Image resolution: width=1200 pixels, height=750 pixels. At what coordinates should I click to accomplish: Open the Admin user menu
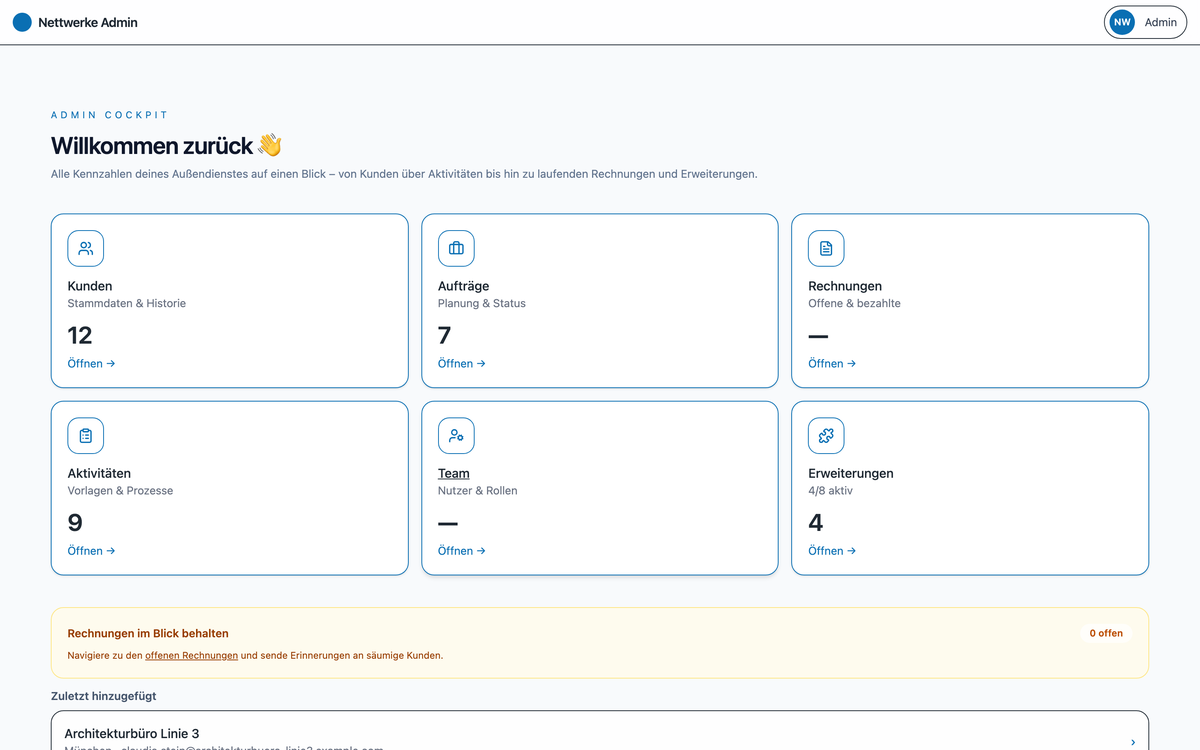tap(1145, 22)
